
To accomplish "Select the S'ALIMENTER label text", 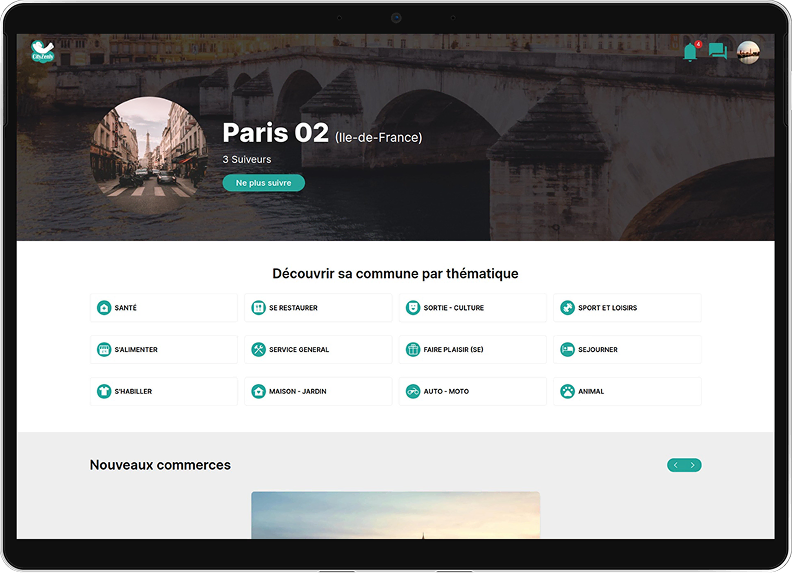I will pyautogui.click(x=136, y=350).
